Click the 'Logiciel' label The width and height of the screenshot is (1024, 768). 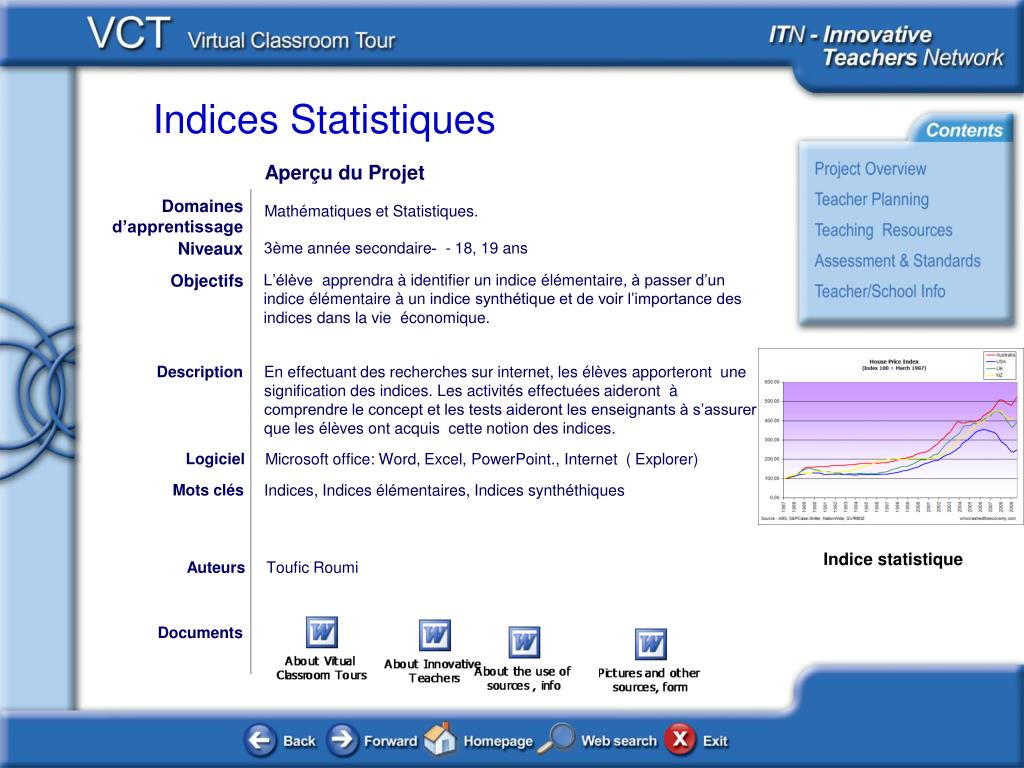click(215, 459)
